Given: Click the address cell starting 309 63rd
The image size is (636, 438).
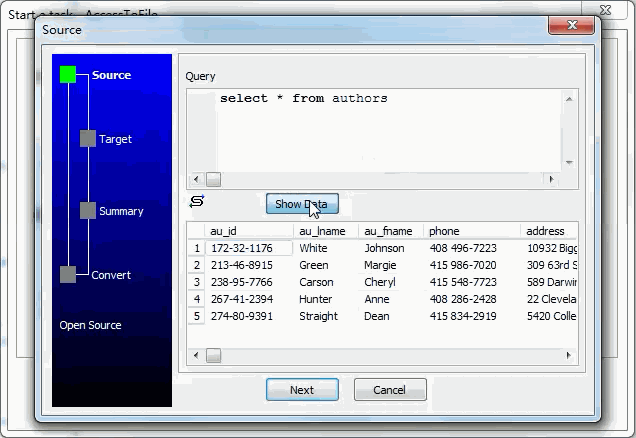Looking at the screenshot, I should (549, 265).
